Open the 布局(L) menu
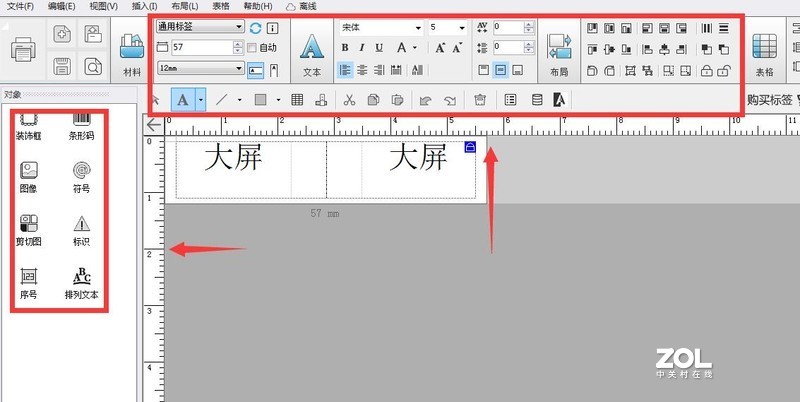This screenshot has width=800, height=402. point(185,6)
